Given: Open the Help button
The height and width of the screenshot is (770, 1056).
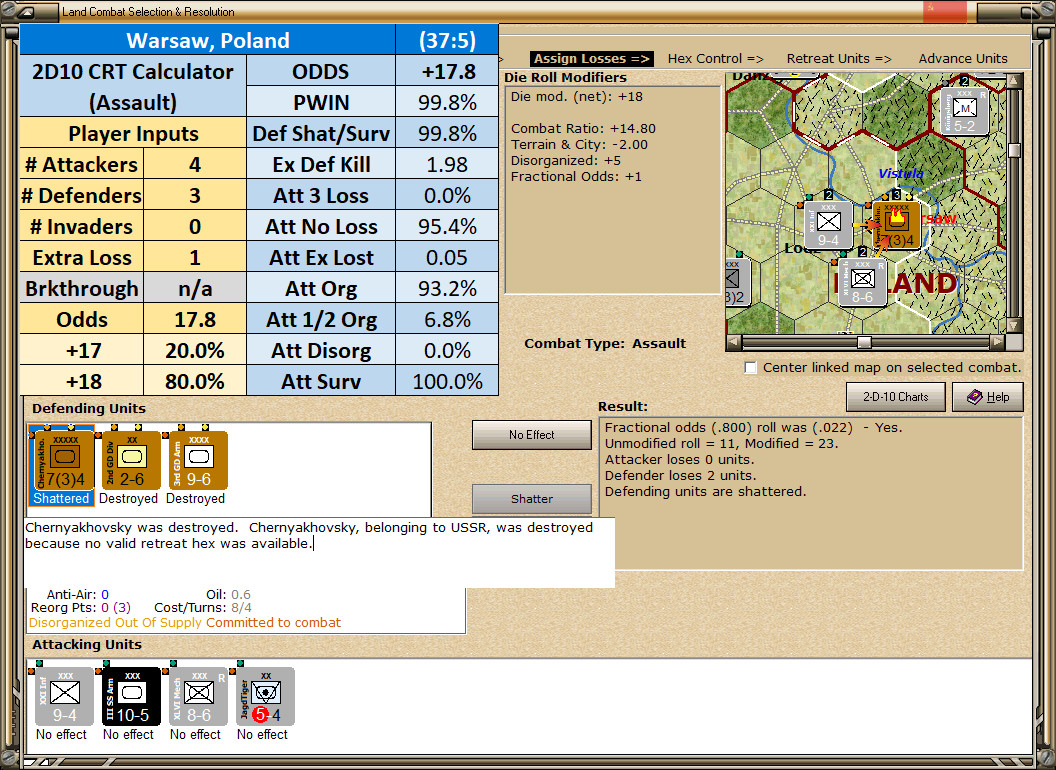Looking at the screenshot, I should click(x=987, y=397).
